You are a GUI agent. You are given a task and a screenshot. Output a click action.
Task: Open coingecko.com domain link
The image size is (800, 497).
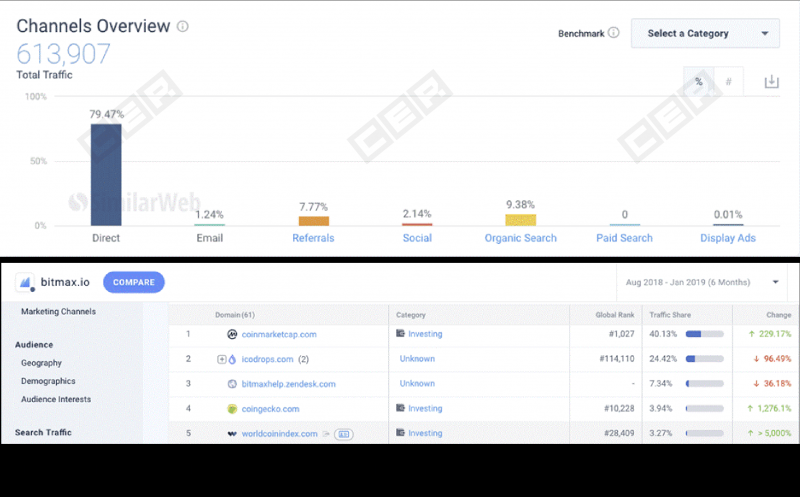[x=270, y=409]
